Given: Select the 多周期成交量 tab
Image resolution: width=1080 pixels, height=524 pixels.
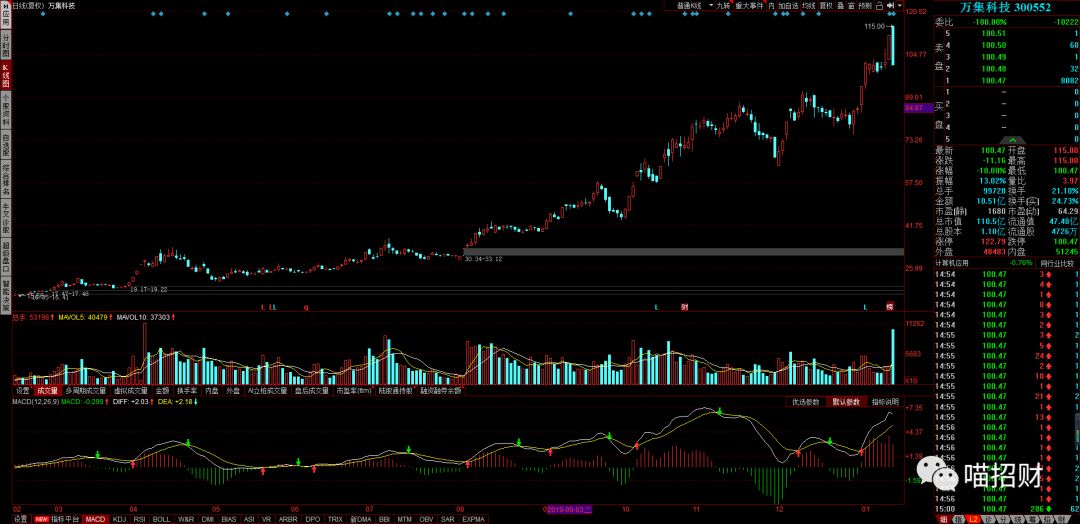Looking at the screenshot, I should 87,390.
